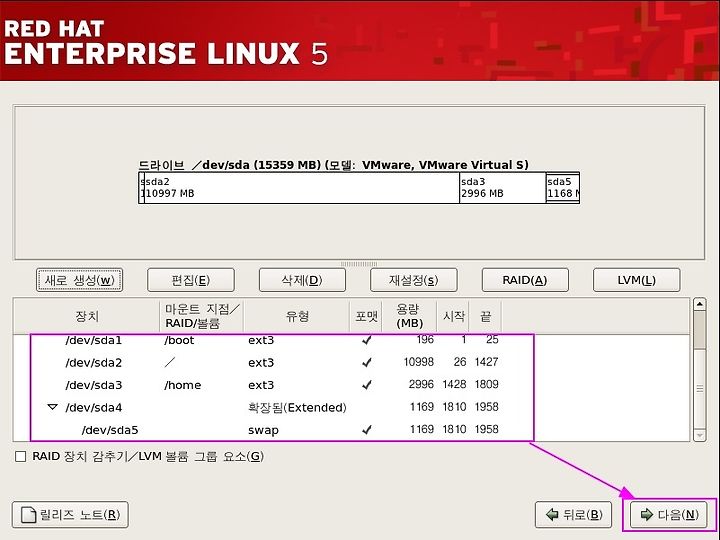The height and width of the screenshot is (540, 720).
Task: Click the scrollbar down arrow of partition list
Action: click(x=699, y=435)
